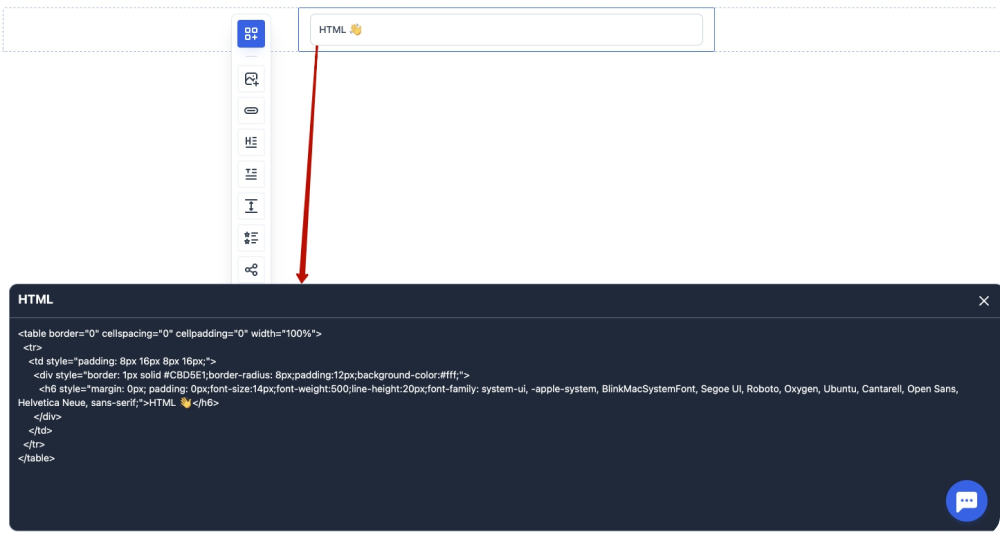Image resolution: width=1000 pixels, height=536 pixels.
Task: Click the HTML panel title
Action: coord(36,300)
